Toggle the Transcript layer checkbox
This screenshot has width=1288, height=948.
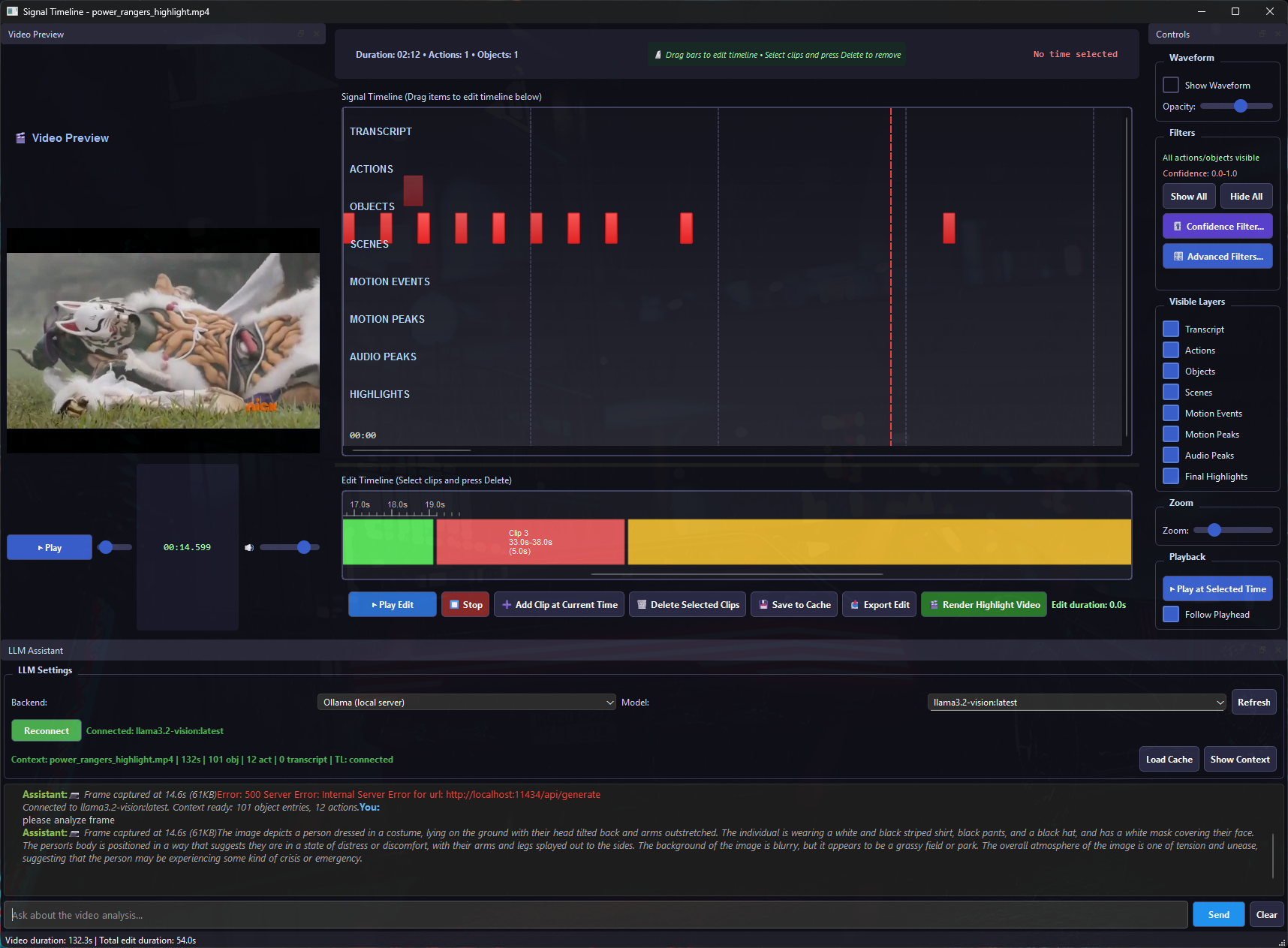(1171, 329)
